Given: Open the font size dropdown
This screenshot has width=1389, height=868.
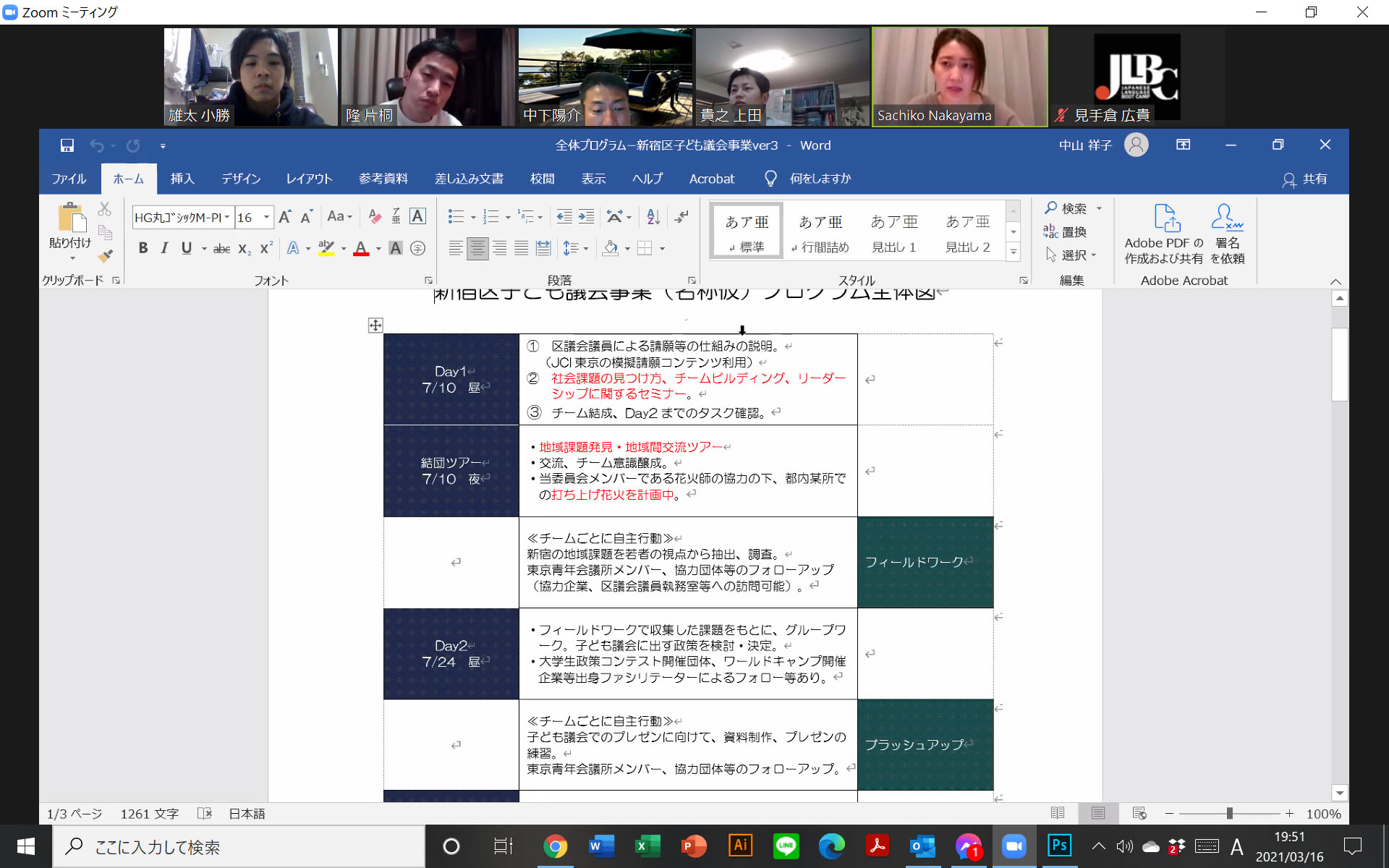Looking at the screenshot, I should coord(266,217).
